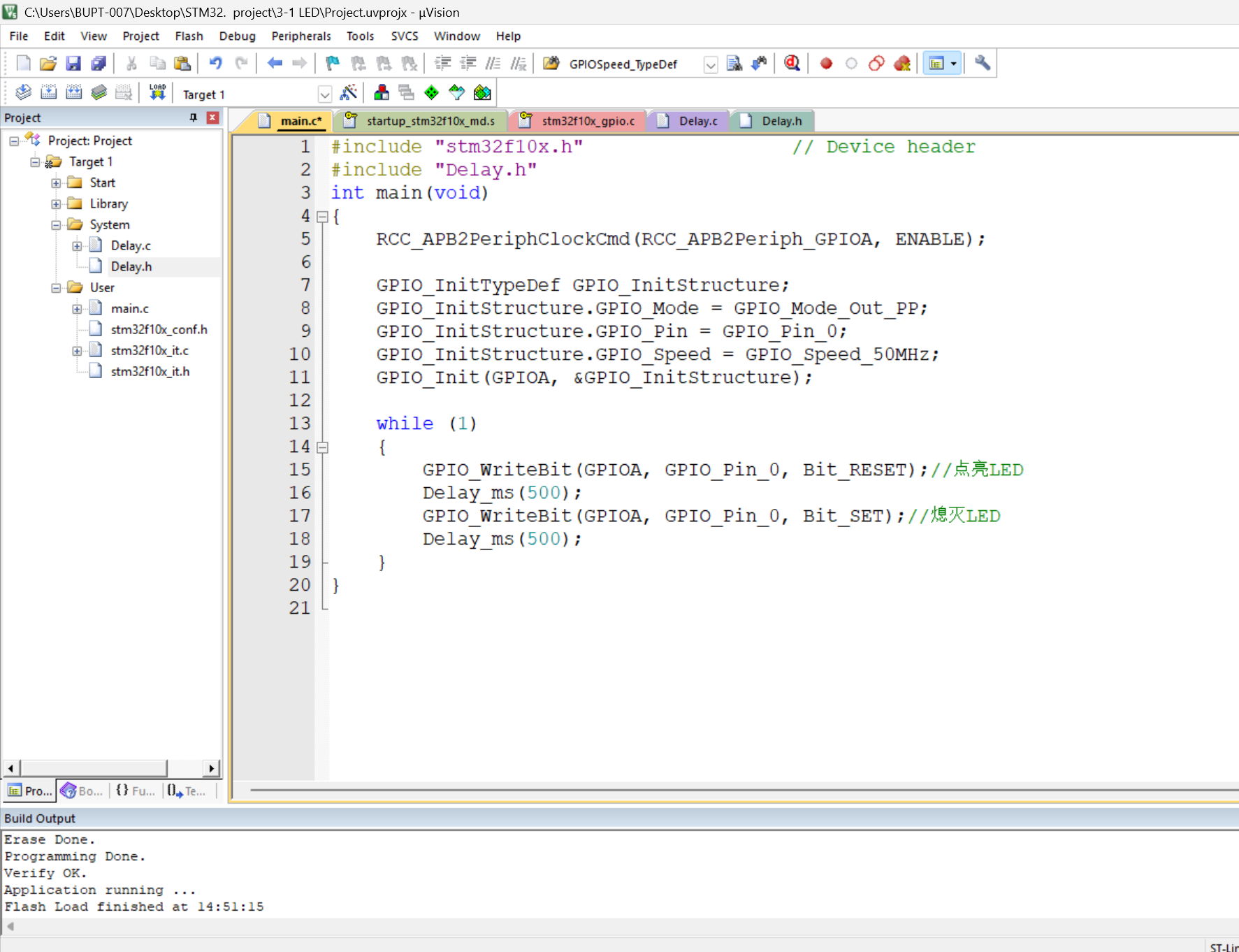Save the current file with the floppy icon
The width and height of the screenshot is (1239, 952).
pos(73,64)
